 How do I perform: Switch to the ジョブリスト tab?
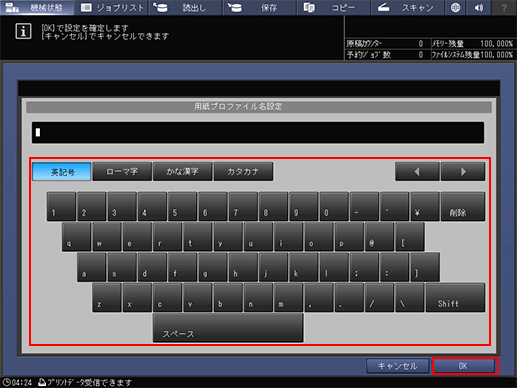tap(111, 7)
